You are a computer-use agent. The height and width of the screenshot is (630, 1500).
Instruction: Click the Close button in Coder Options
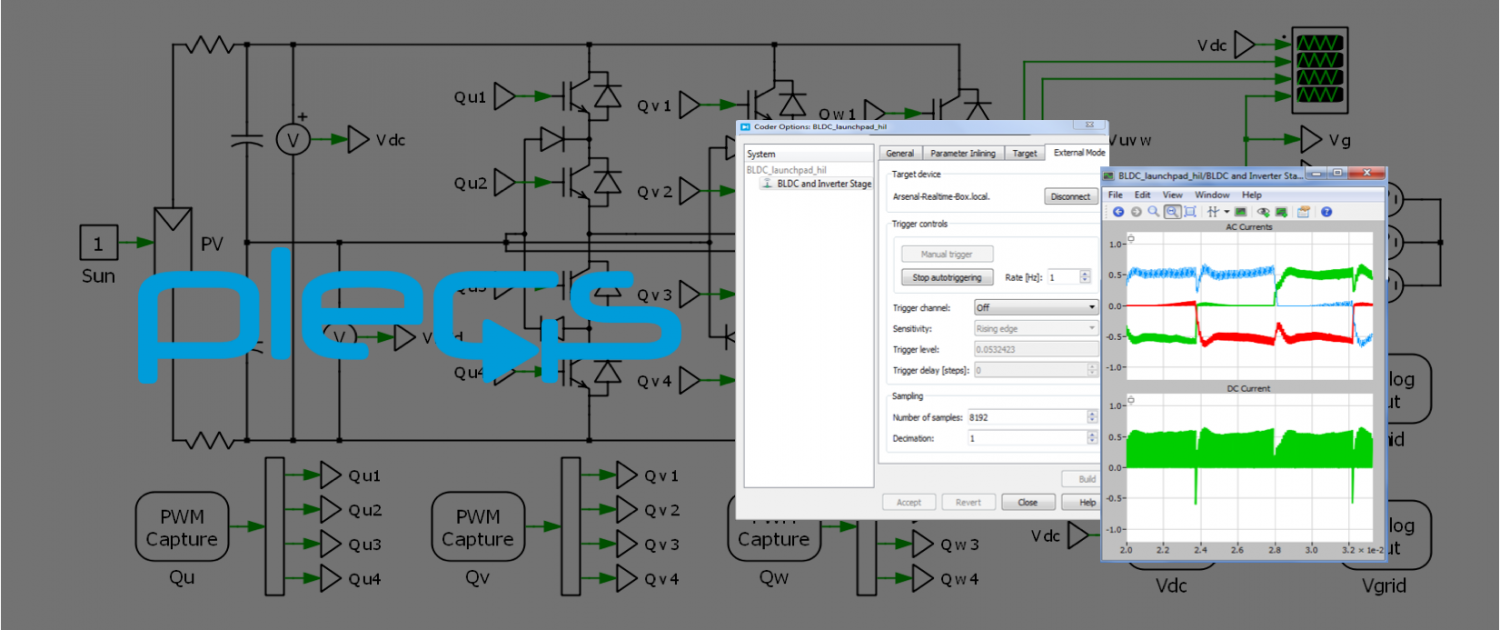[x=1027, y=502]
